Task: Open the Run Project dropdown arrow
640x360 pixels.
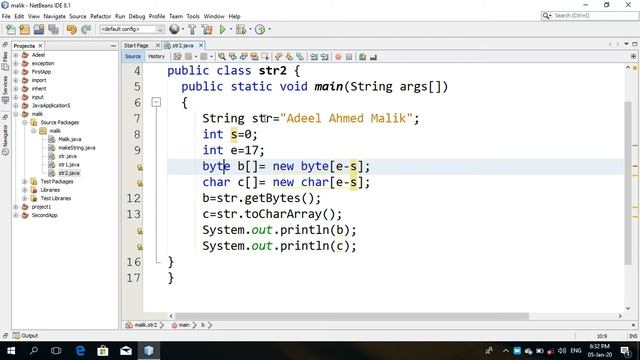Action: coord(231,29)
